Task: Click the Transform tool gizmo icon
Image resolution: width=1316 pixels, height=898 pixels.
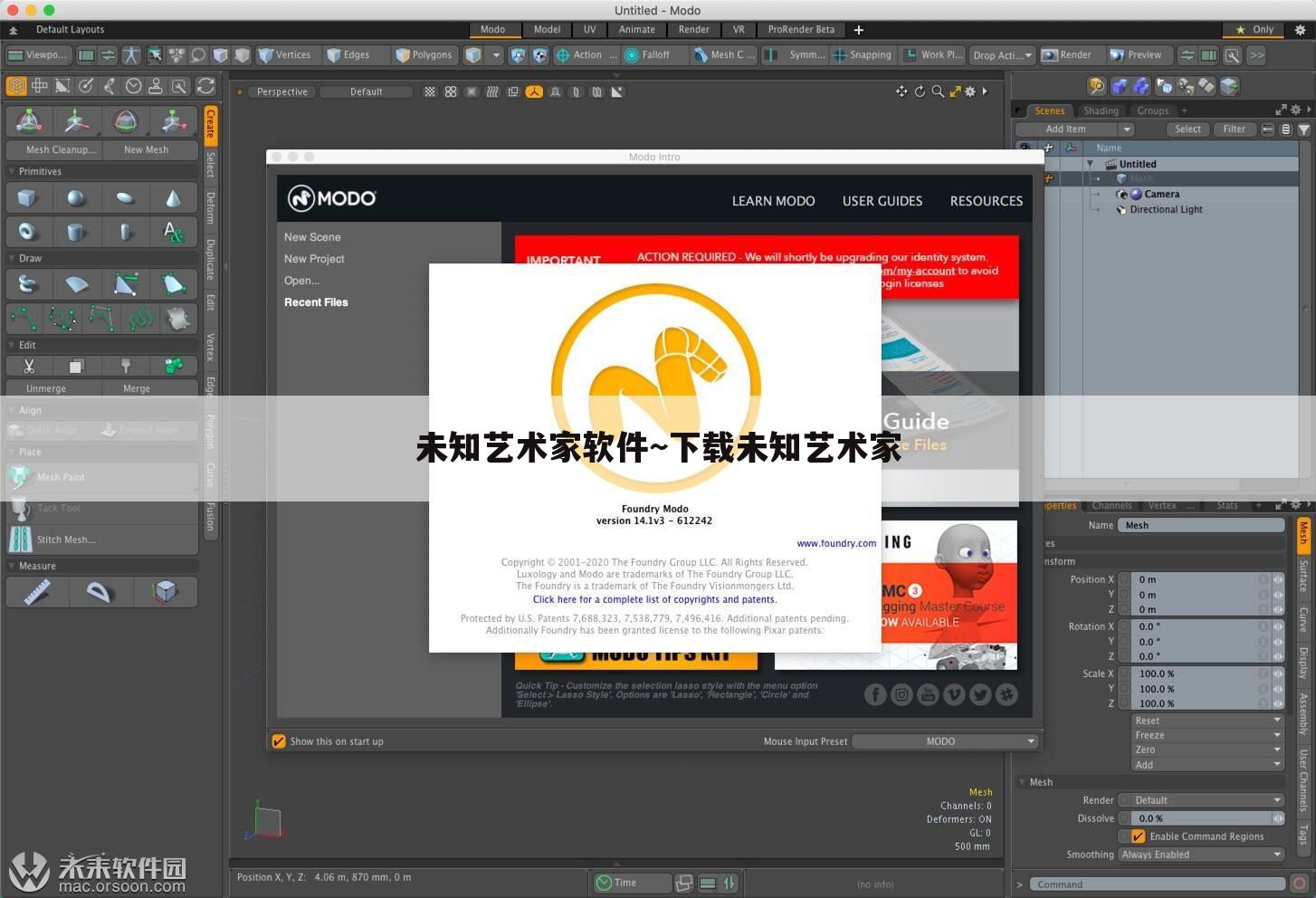Action: 27,121
